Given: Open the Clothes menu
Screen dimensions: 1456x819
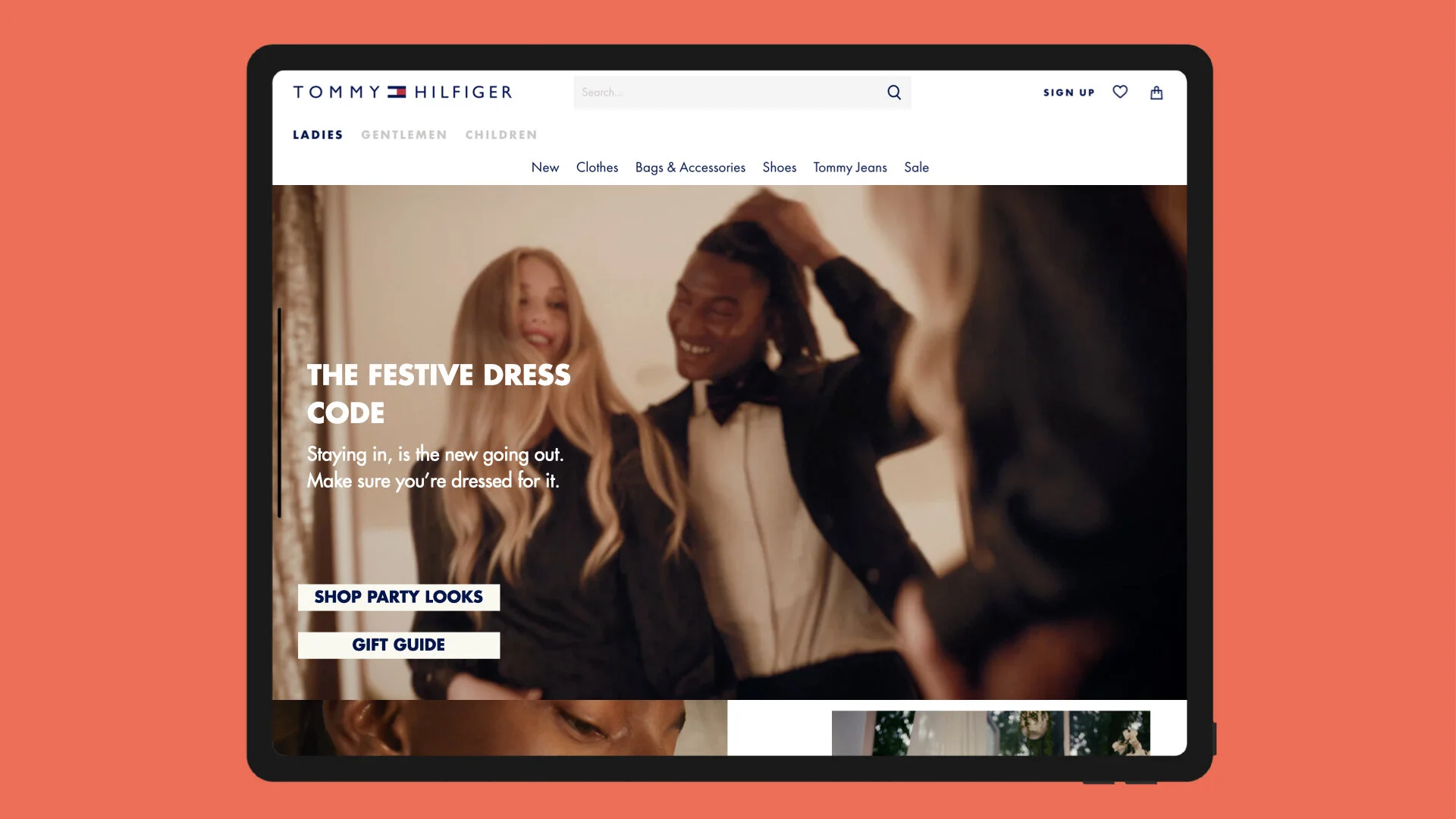Looking at the screenshot, I should (597, 168).
